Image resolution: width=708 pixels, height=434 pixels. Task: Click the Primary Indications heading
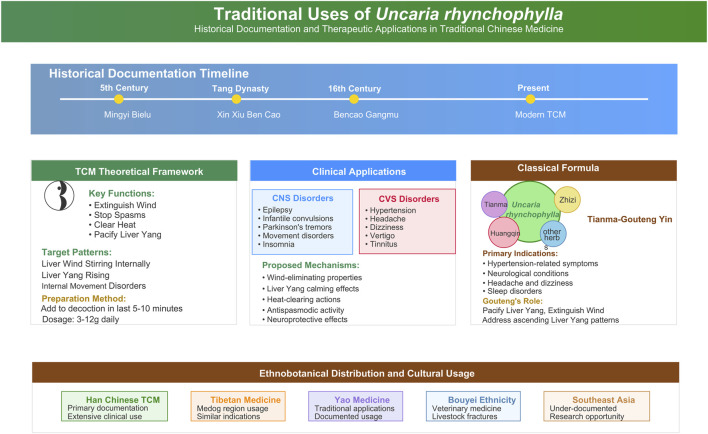click(x=520, y=253)
